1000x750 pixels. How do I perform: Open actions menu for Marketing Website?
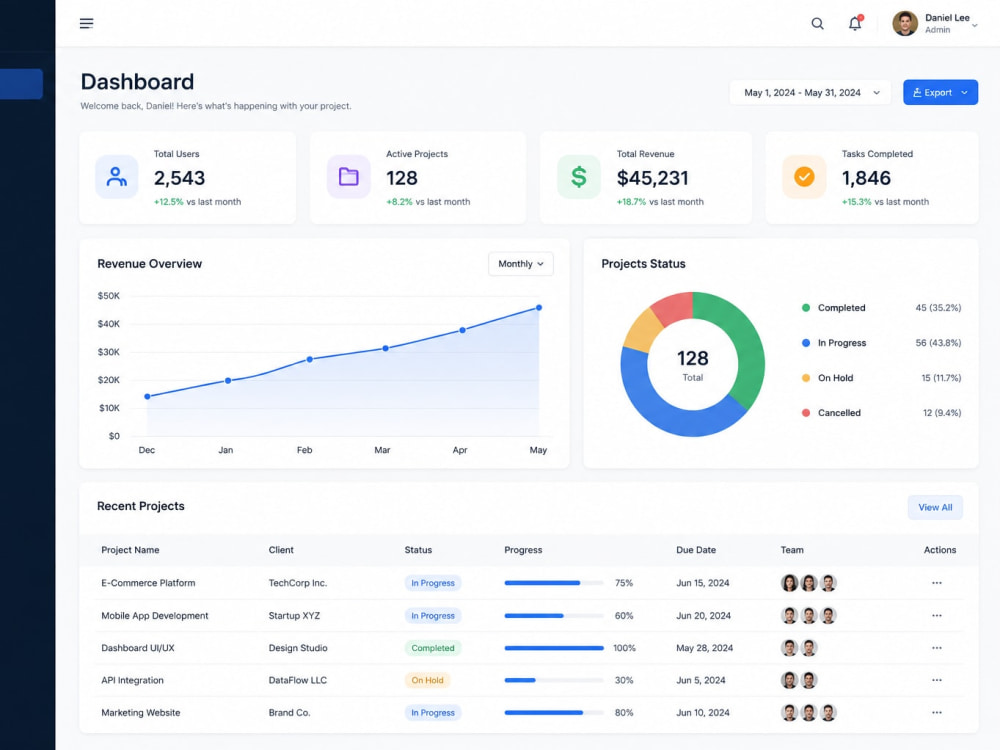click(x=936, y=712)
